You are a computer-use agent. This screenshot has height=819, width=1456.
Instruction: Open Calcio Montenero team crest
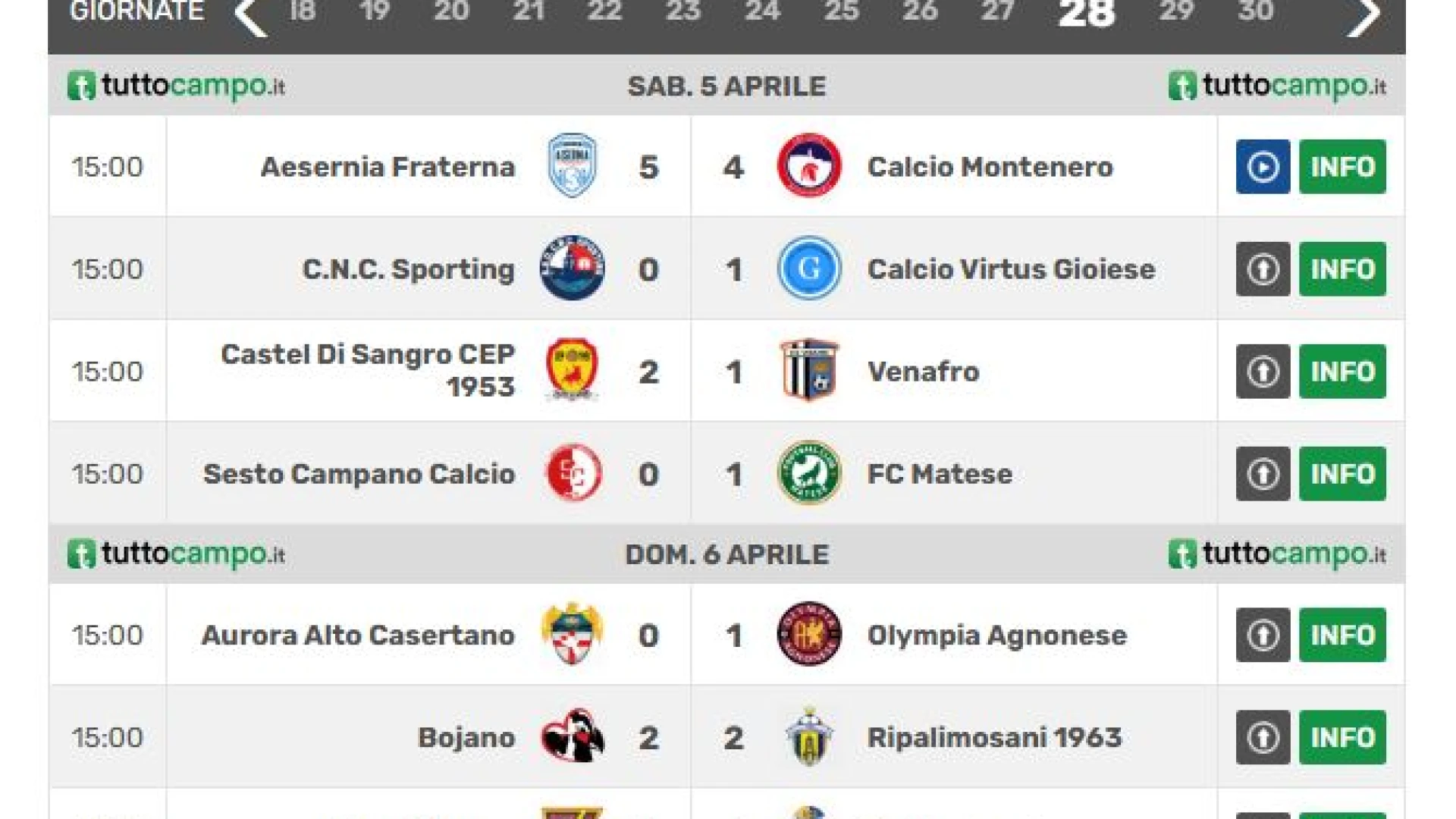click(809, 166)
